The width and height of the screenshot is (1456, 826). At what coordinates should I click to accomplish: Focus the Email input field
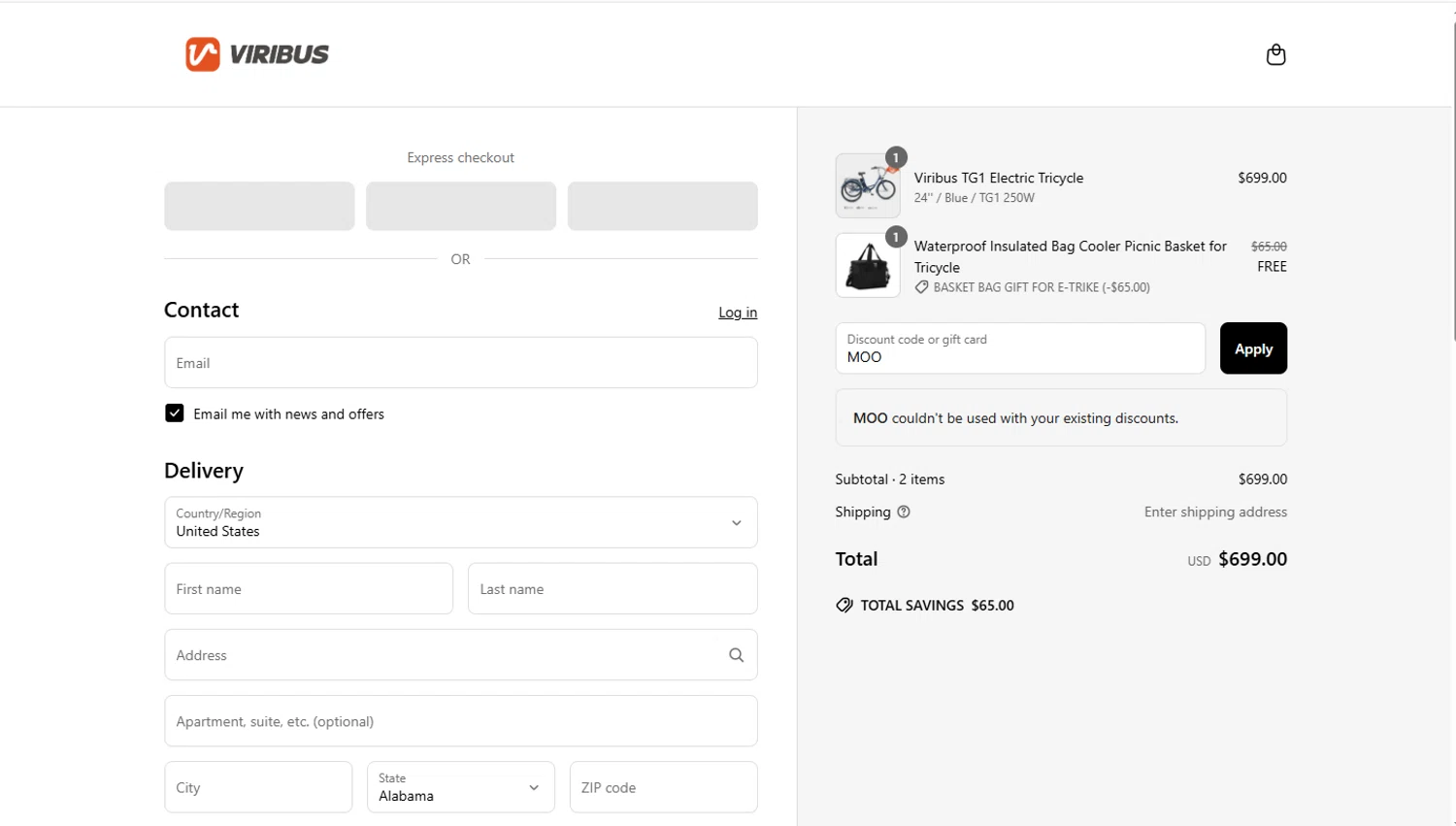461,363
